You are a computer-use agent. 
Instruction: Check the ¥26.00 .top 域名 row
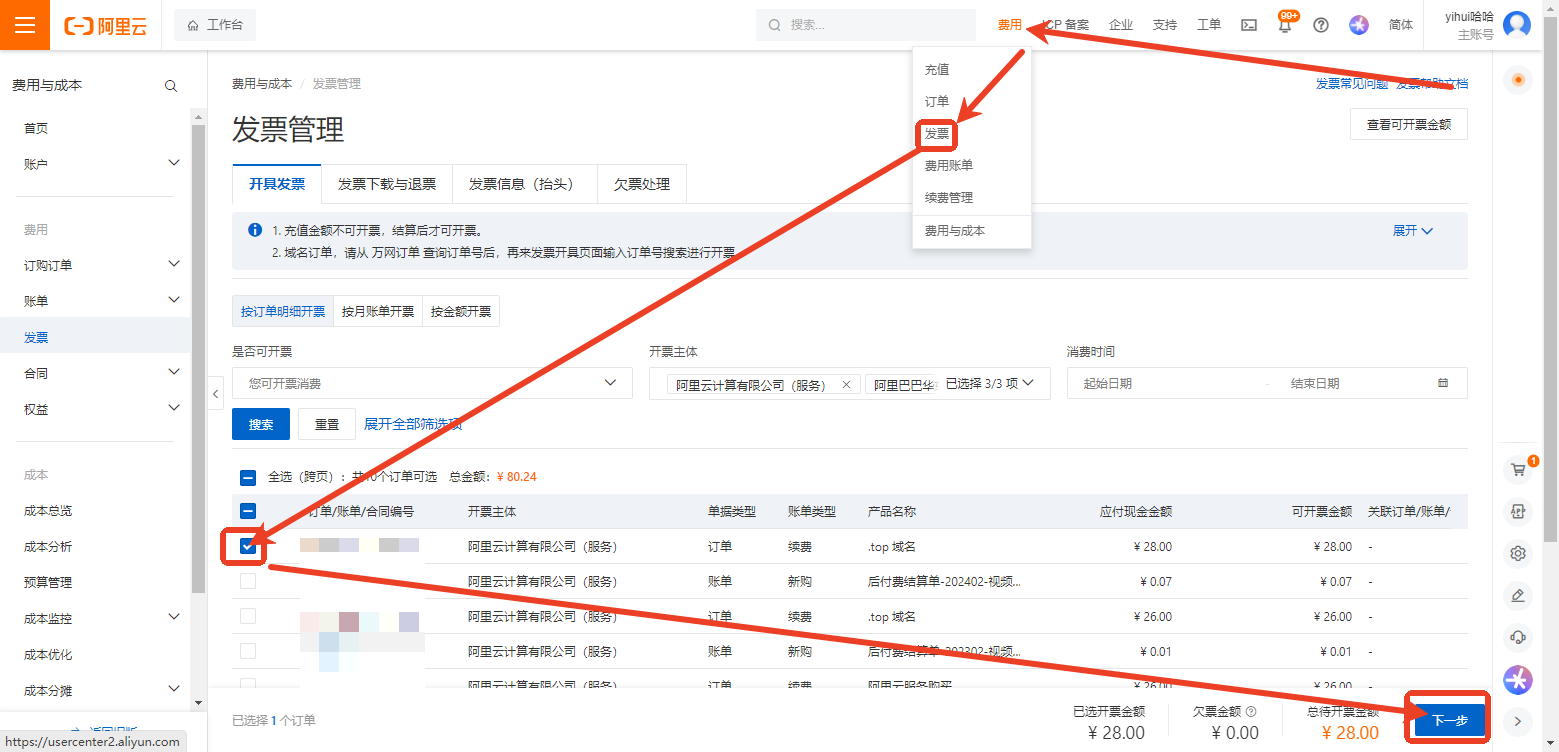coord(248,616)
